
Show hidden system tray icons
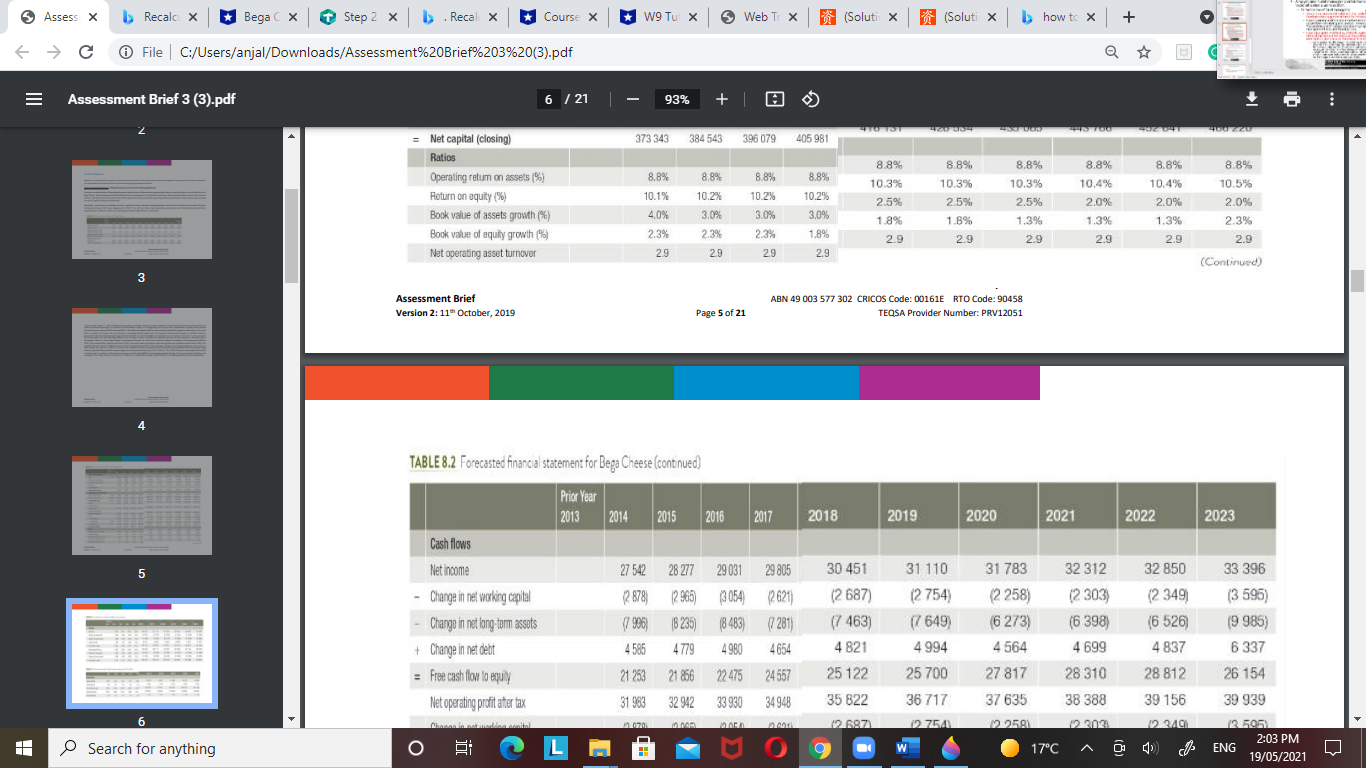coord(1089,748)
